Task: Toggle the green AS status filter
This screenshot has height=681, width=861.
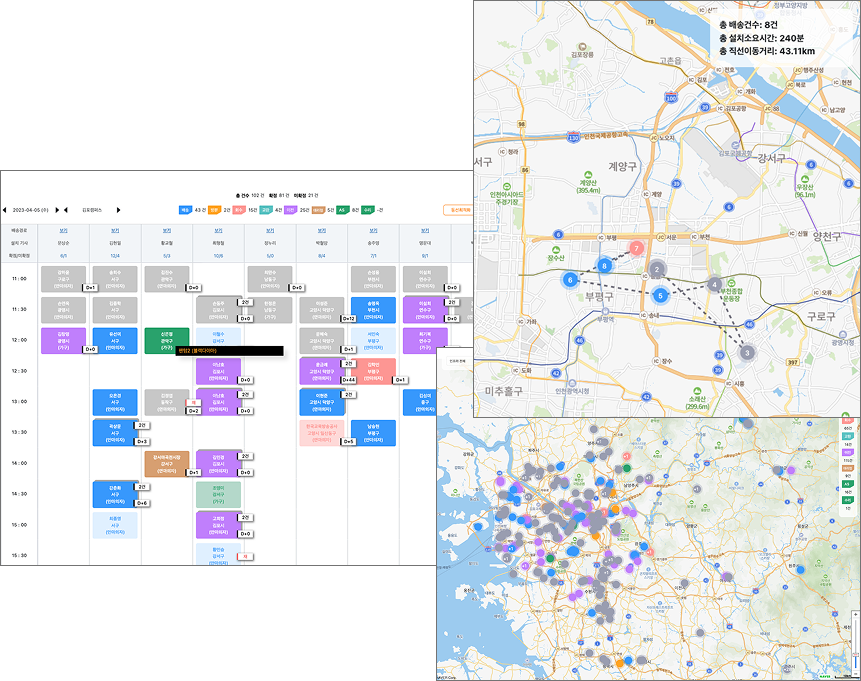Action: point(342,210)
